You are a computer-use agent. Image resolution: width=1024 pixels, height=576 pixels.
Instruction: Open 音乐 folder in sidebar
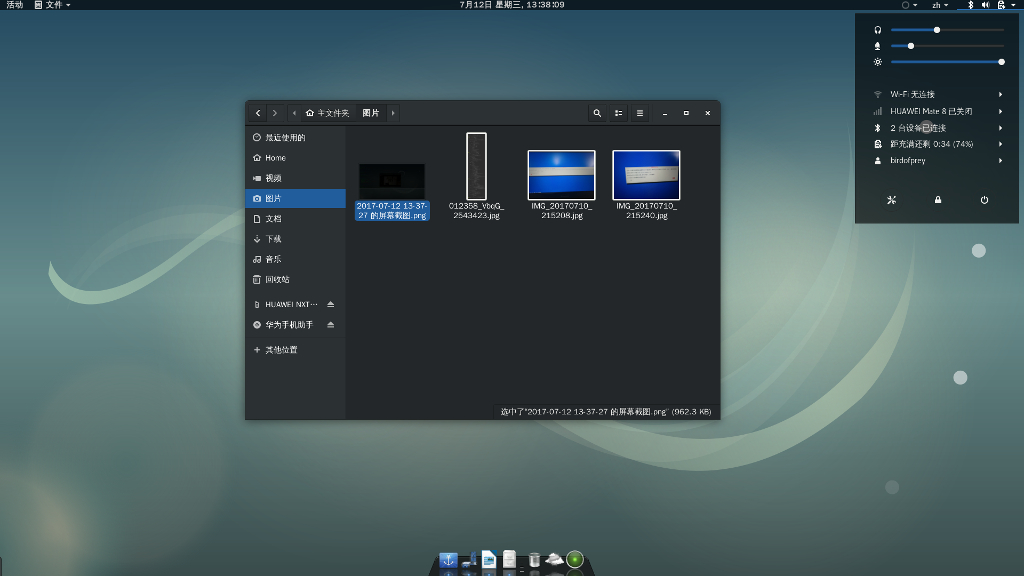295,259
